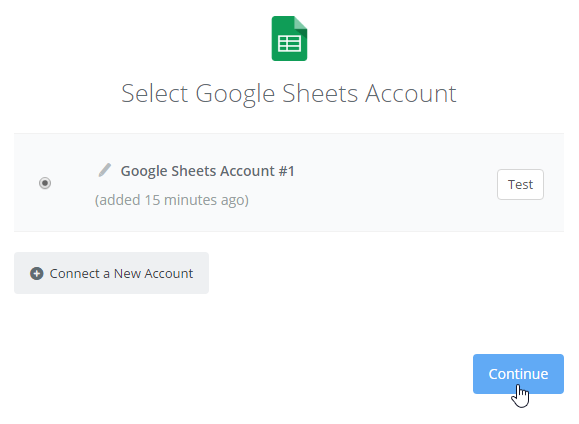Image resolution: width=579 pixels, height=424 pixels.
Task: Connect a New Account
Action: coord(112,273)
